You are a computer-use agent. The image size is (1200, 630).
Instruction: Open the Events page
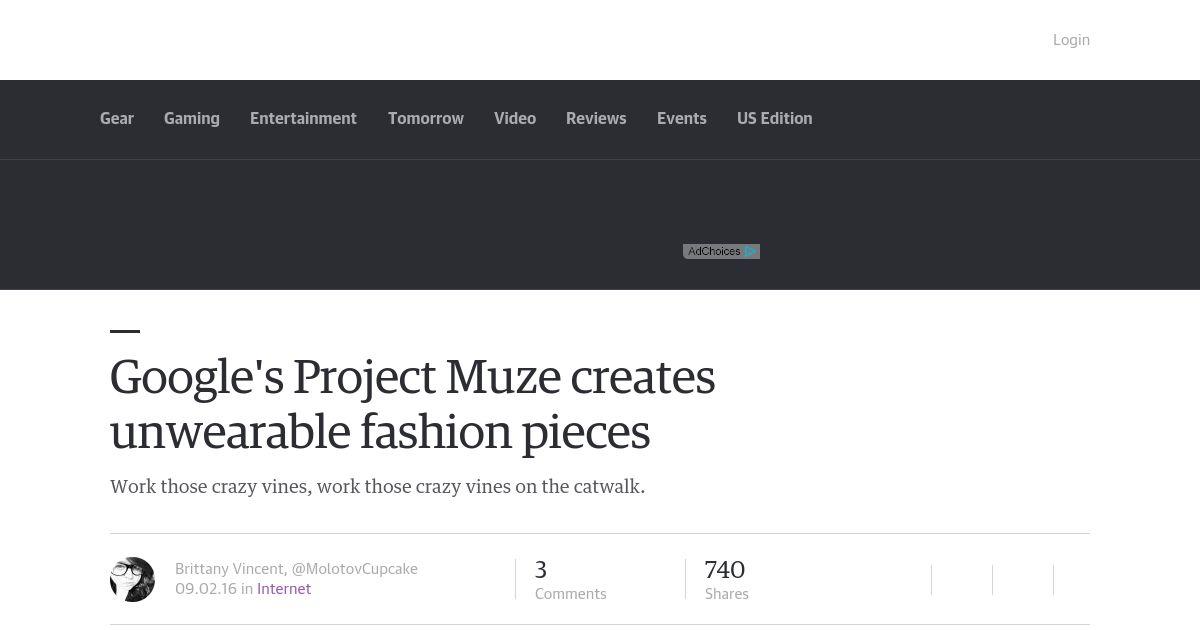click(x=682, y=118)
